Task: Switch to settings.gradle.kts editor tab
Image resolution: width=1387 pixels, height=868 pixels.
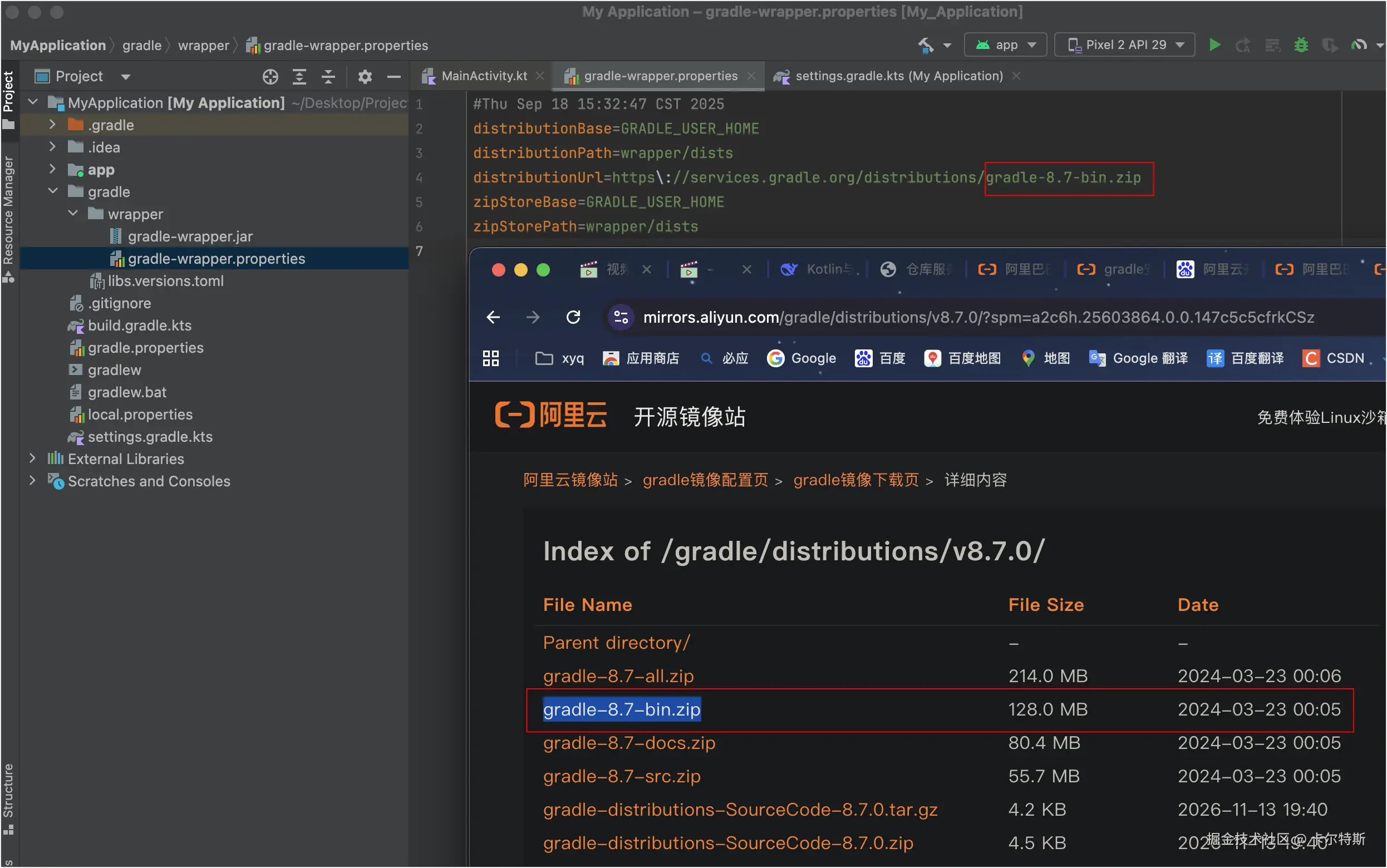Action: [898, 76]
